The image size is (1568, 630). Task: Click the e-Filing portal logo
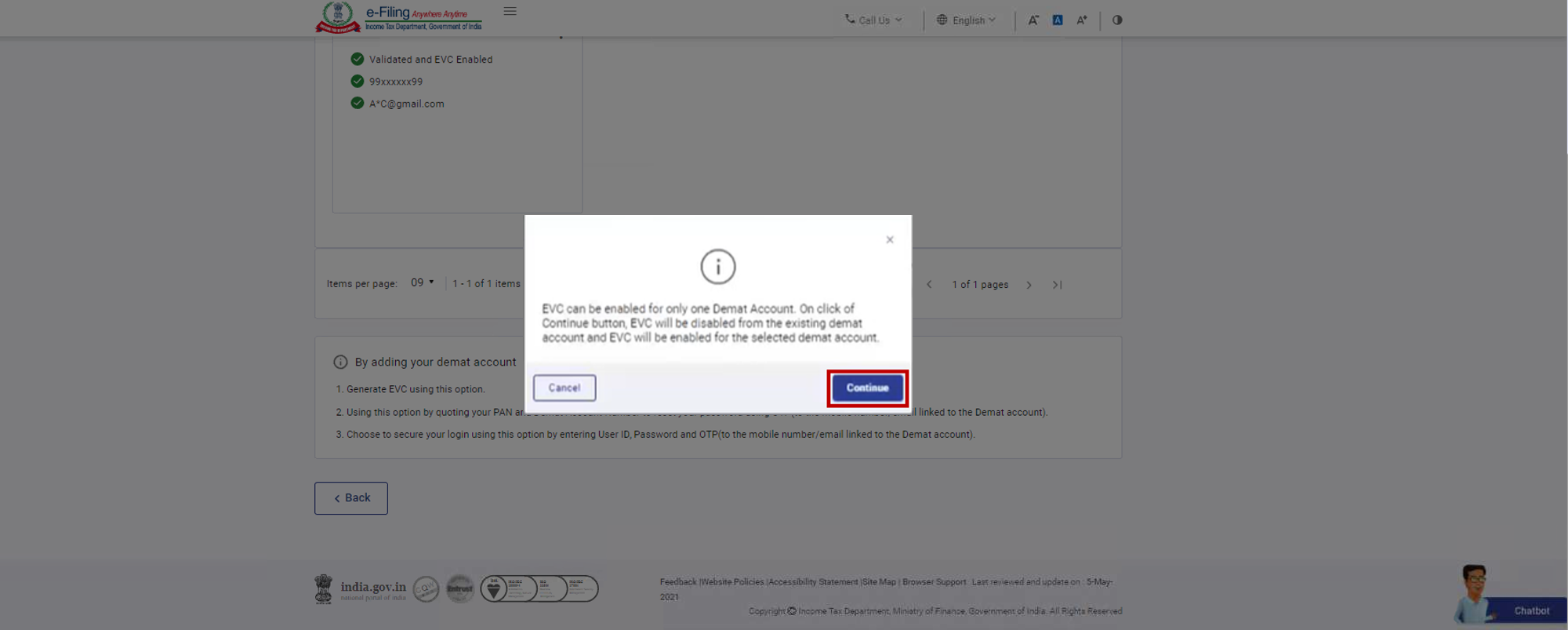coord(399,17)
